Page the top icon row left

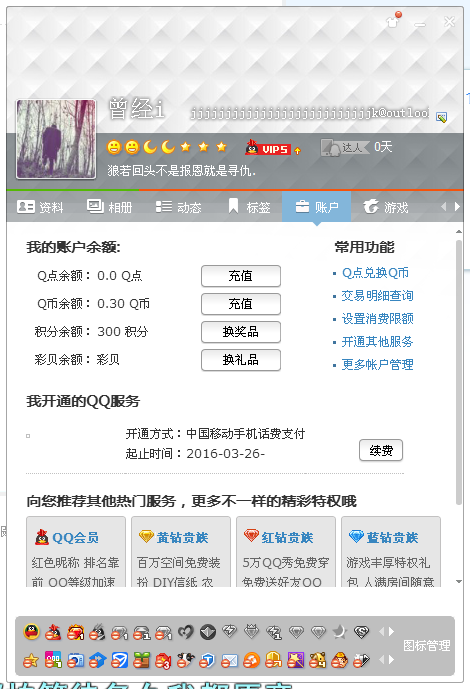pyautogui.click(x=381, y=632)
